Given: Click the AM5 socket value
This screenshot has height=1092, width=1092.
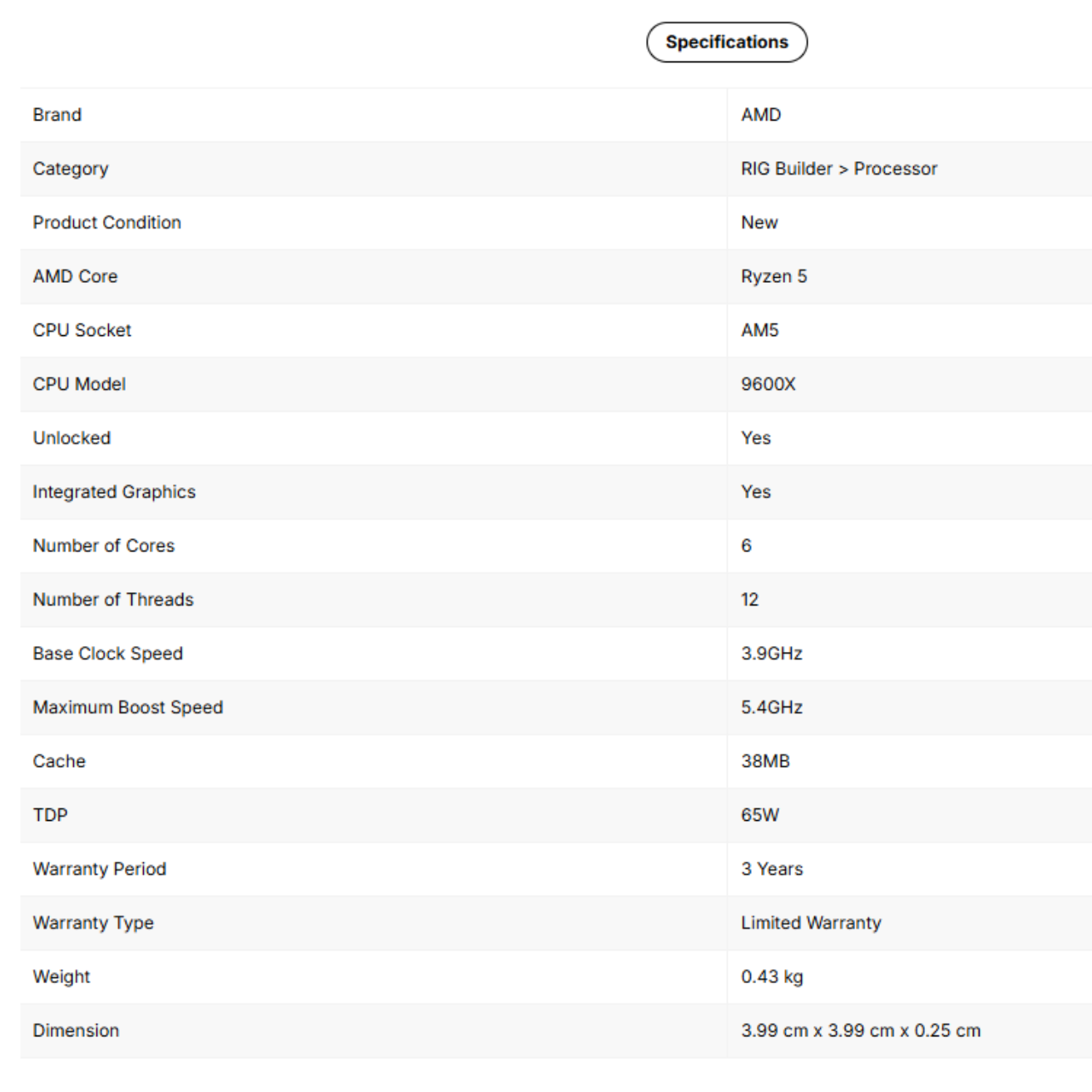Looking at the screenshot, I should 760,330.
